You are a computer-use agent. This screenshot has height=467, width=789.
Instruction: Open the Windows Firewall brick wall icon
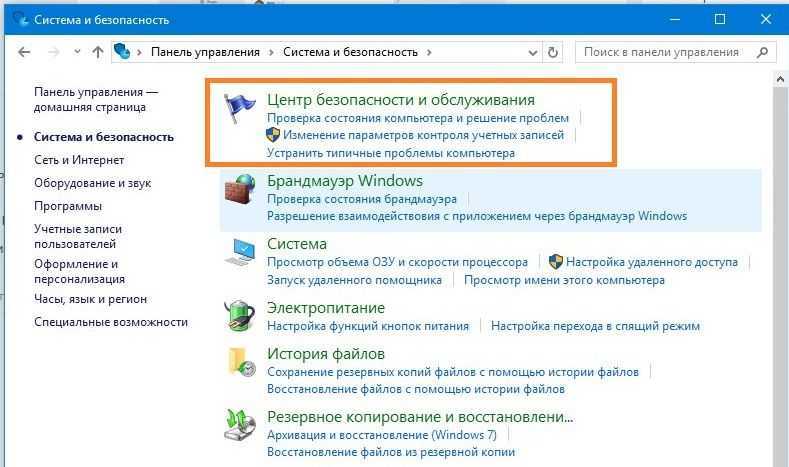coord(240,189)
